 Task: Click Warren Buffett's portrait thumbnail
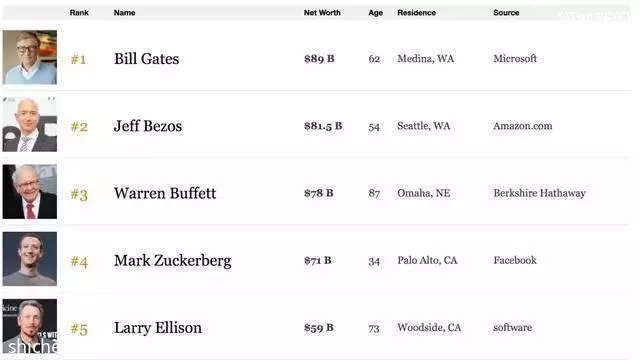(30, 192)
